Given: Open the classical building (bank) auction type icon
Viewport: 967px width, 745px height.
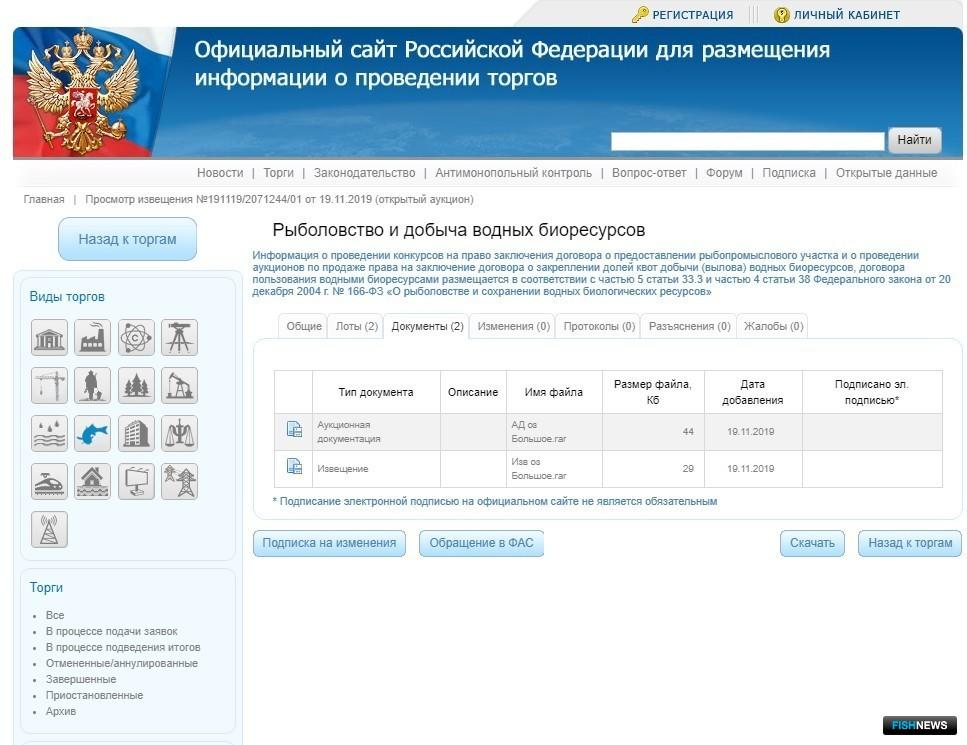Looking at the screenshot, I should click(x=49, y=337).
